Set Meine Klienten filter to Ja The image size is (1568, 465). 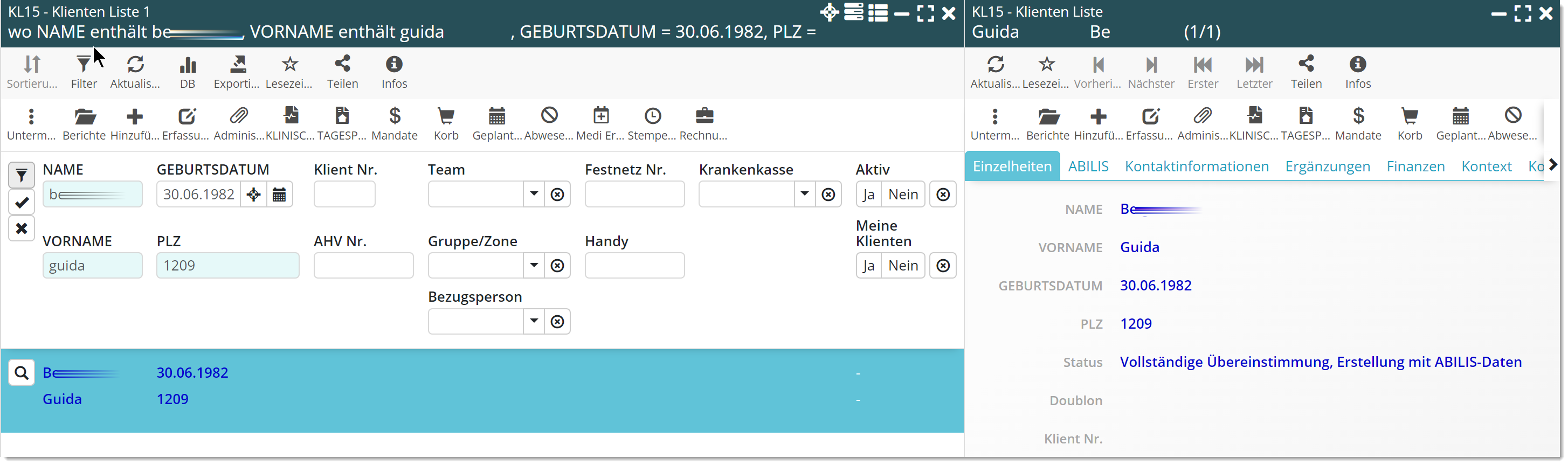pyautogui.click(x=868, y=266)
